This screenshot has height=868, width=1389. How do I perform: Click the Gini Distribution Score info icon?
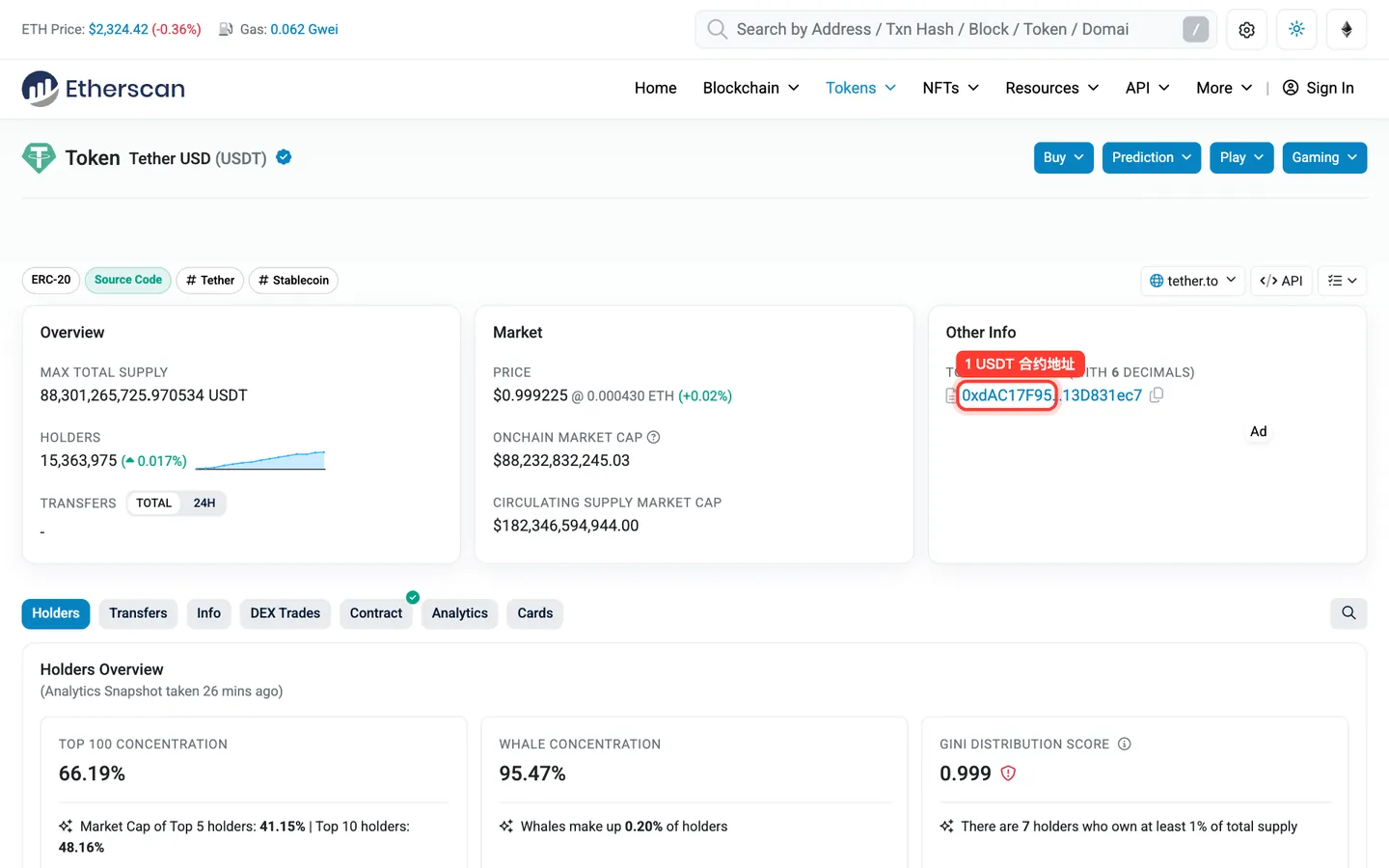point(1124,744)
